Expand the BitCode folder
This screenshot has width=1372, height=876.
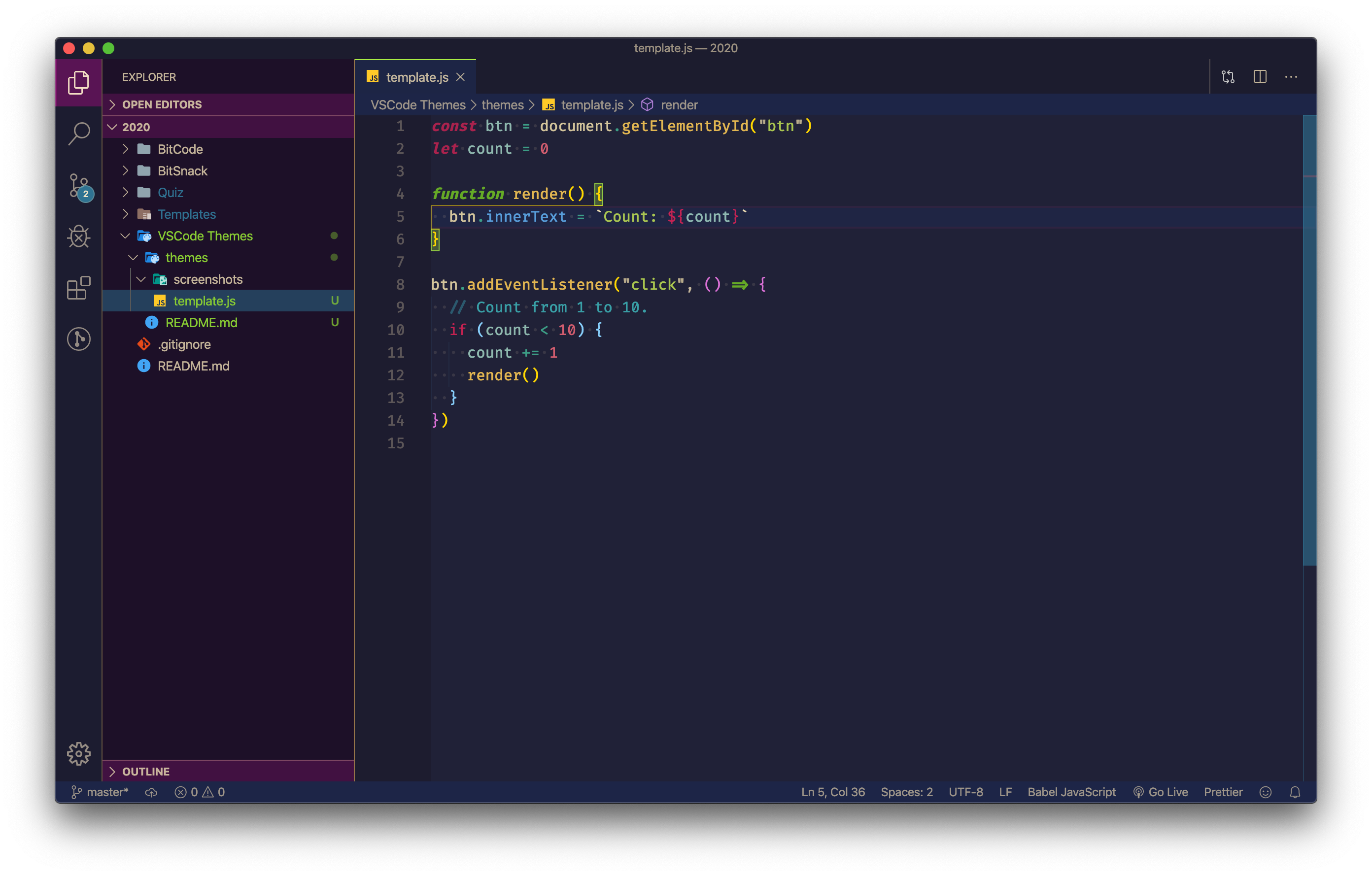(x=180, y=149)
